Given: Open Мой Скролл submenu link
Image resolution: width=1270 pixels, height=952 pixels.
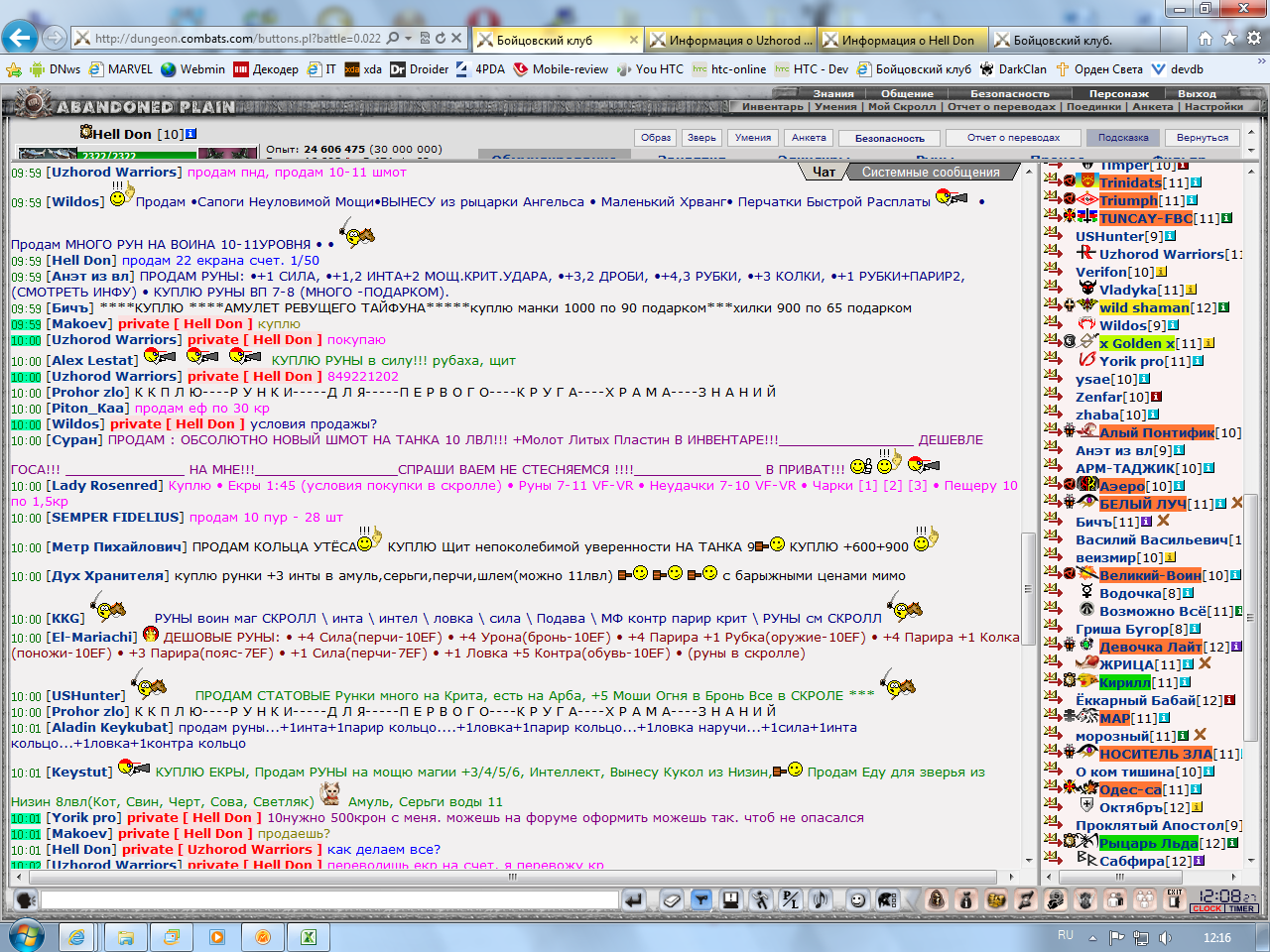Looking at the screenshot, I should coord(901,106).
